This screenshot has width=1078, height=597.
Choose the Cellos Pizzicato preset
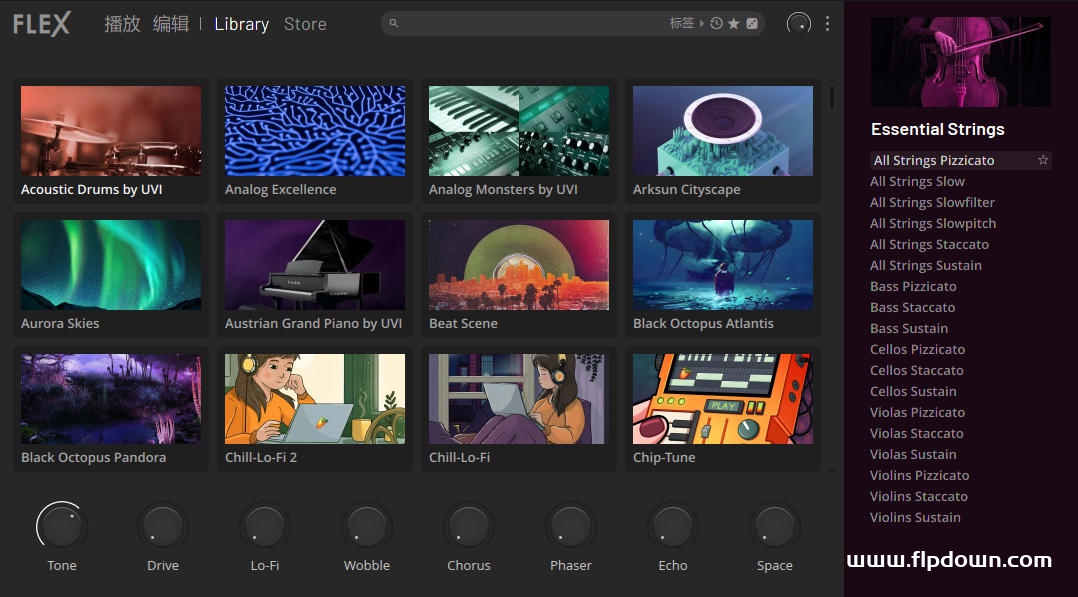917,349
